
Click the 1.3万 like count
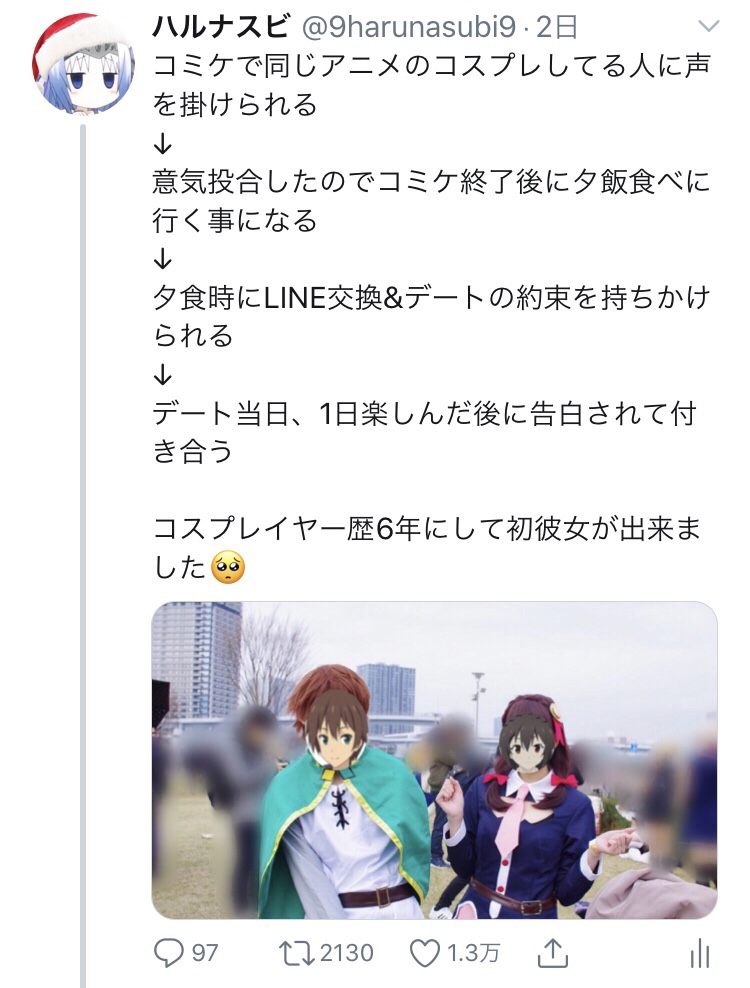473,953
